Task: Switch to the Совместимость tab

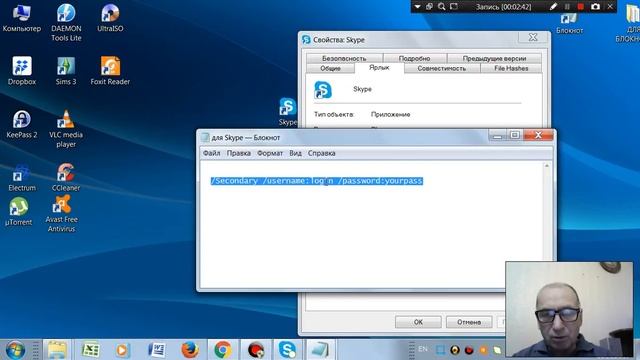Action: click(442, 69)
